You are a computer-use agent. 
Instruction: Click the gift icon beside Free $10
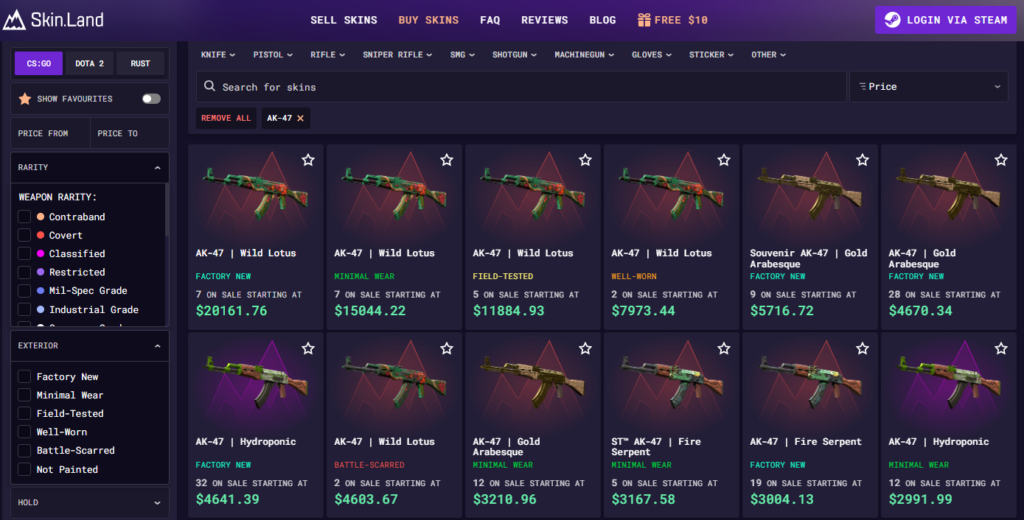click(644, 20)
